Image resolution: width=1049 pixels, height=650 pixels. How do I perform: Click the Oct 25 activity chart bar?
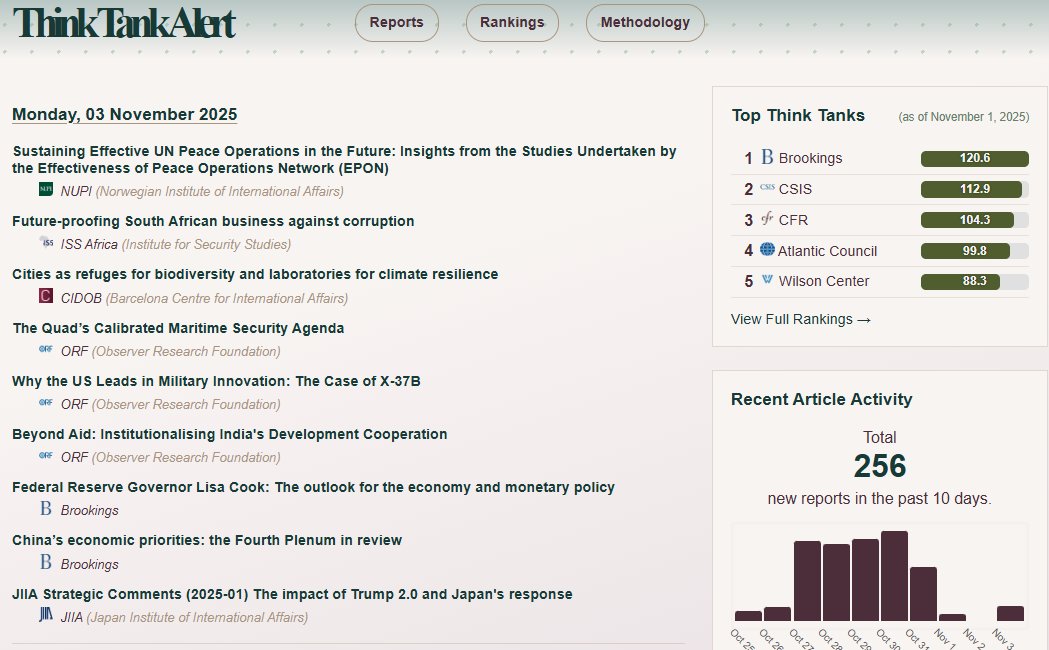748,616
